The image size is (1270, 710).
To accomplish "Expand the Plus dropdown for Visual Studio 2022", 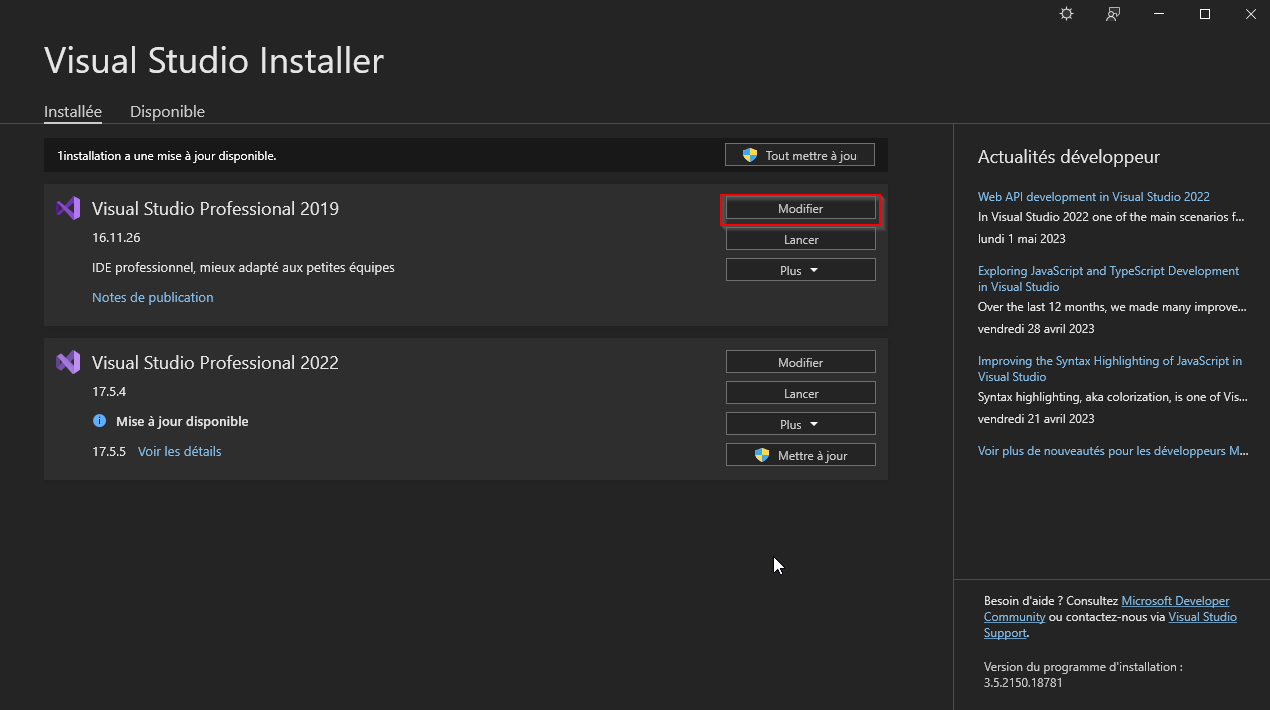I will [800, 424].
